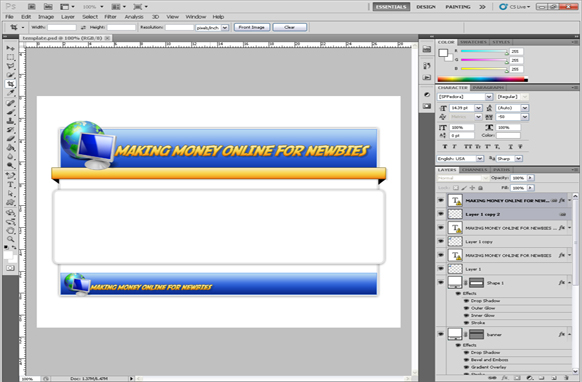
Task: Select the History Brush tool
Action: click(x=10, y=130)
